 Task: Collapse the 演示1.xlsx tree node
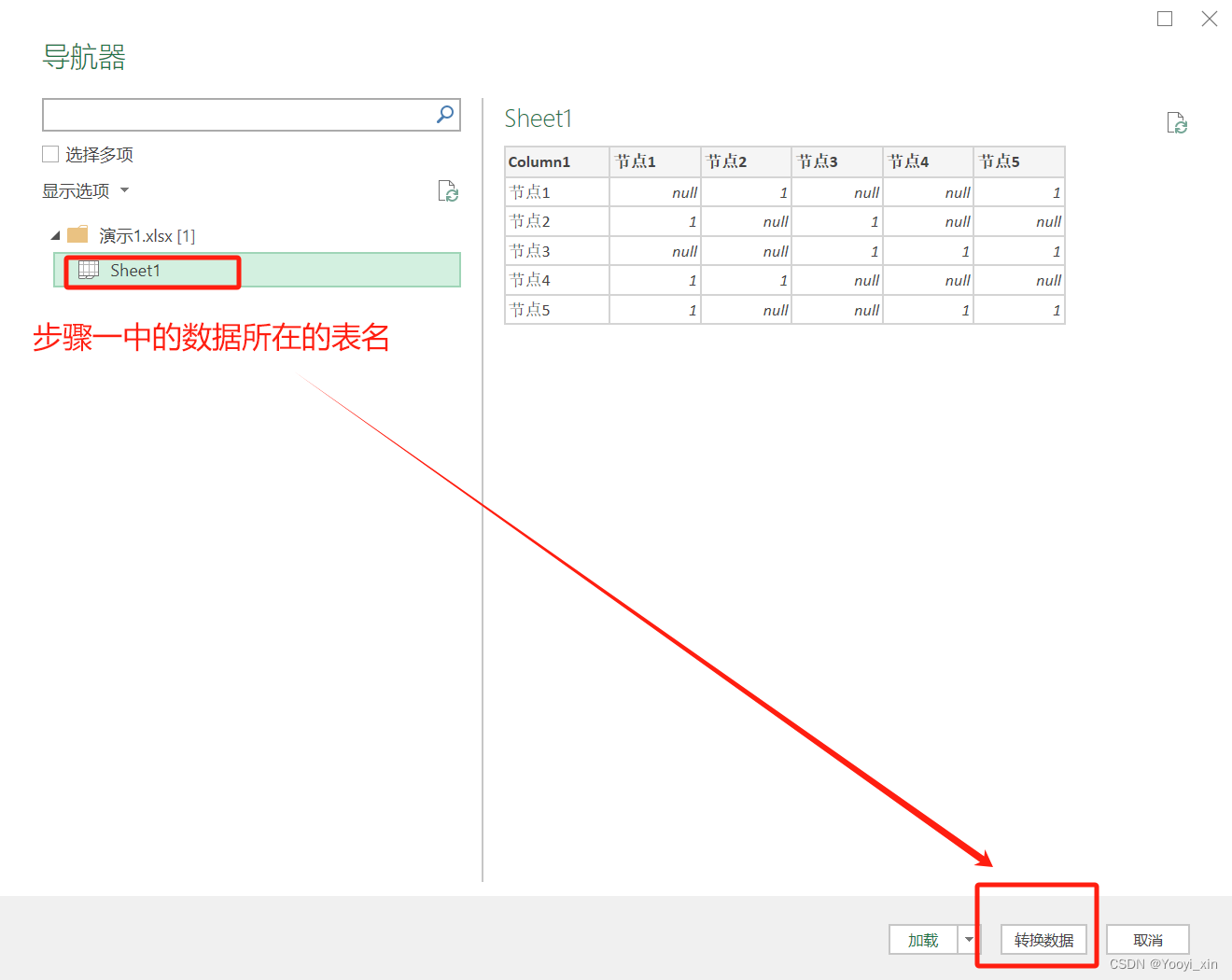(x=55, y=235)
